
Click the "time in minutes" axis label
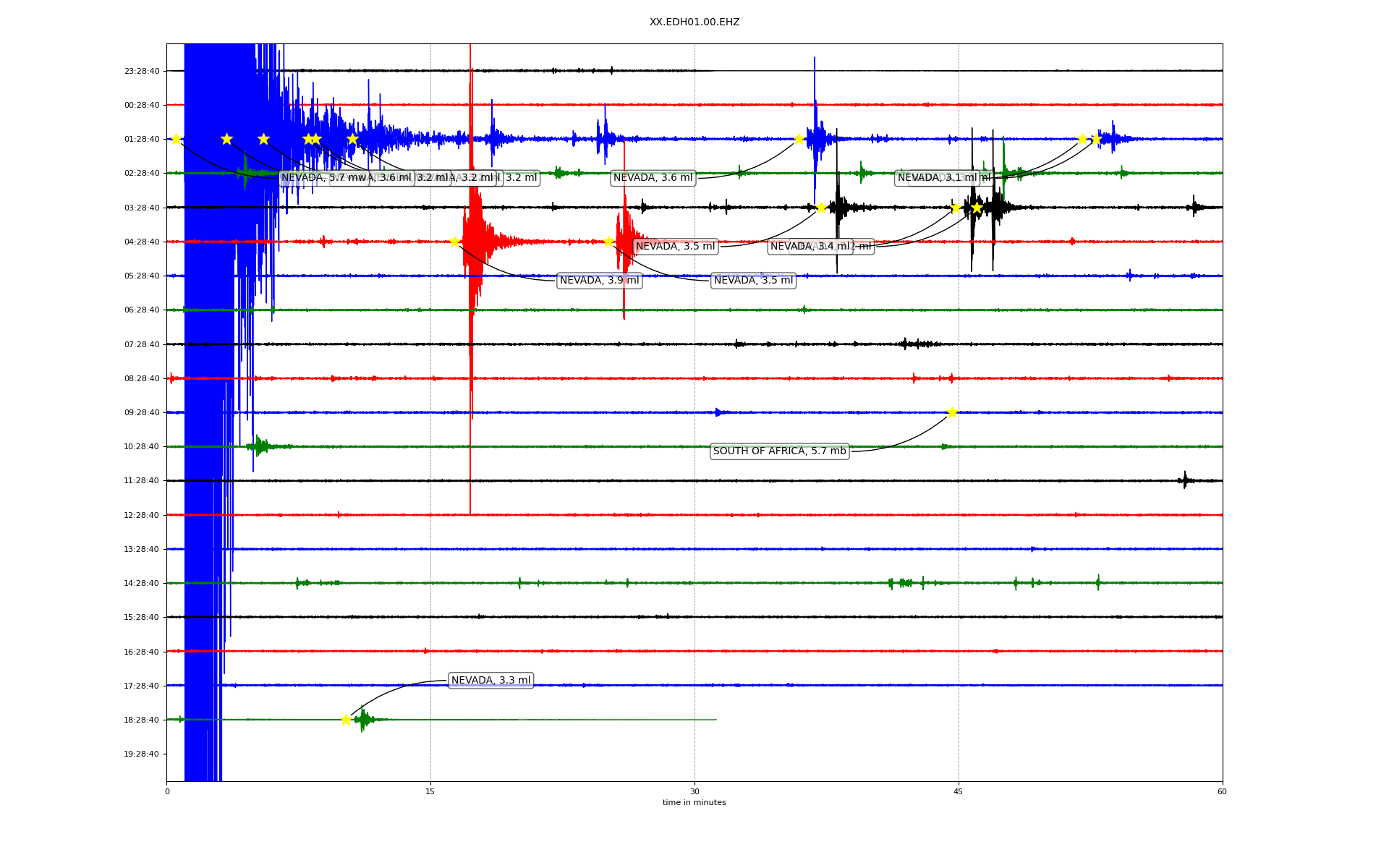[694, 802]
